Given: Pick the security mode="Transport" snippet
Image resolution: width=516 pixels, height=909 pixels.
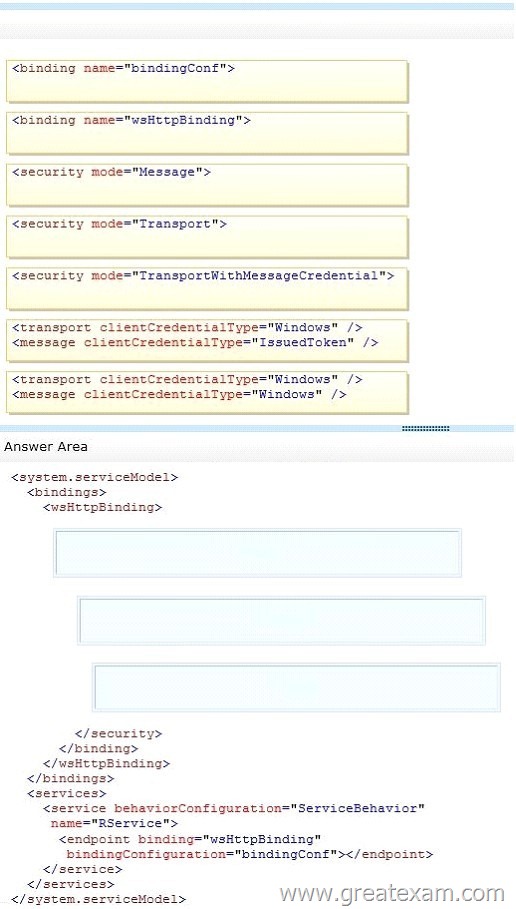Looking at the screenshot, I should click(x=207, y=237).
